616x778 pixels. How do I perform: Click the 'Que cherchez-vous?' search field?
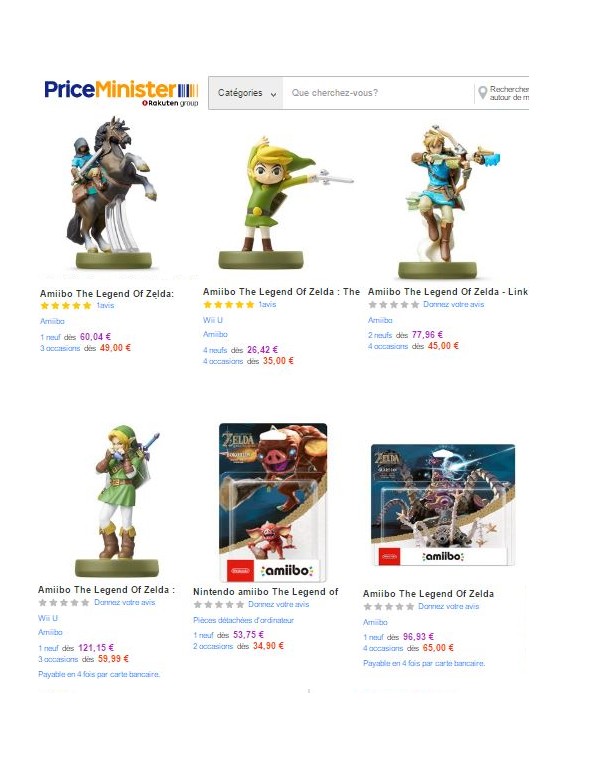[x=378, y=93]
